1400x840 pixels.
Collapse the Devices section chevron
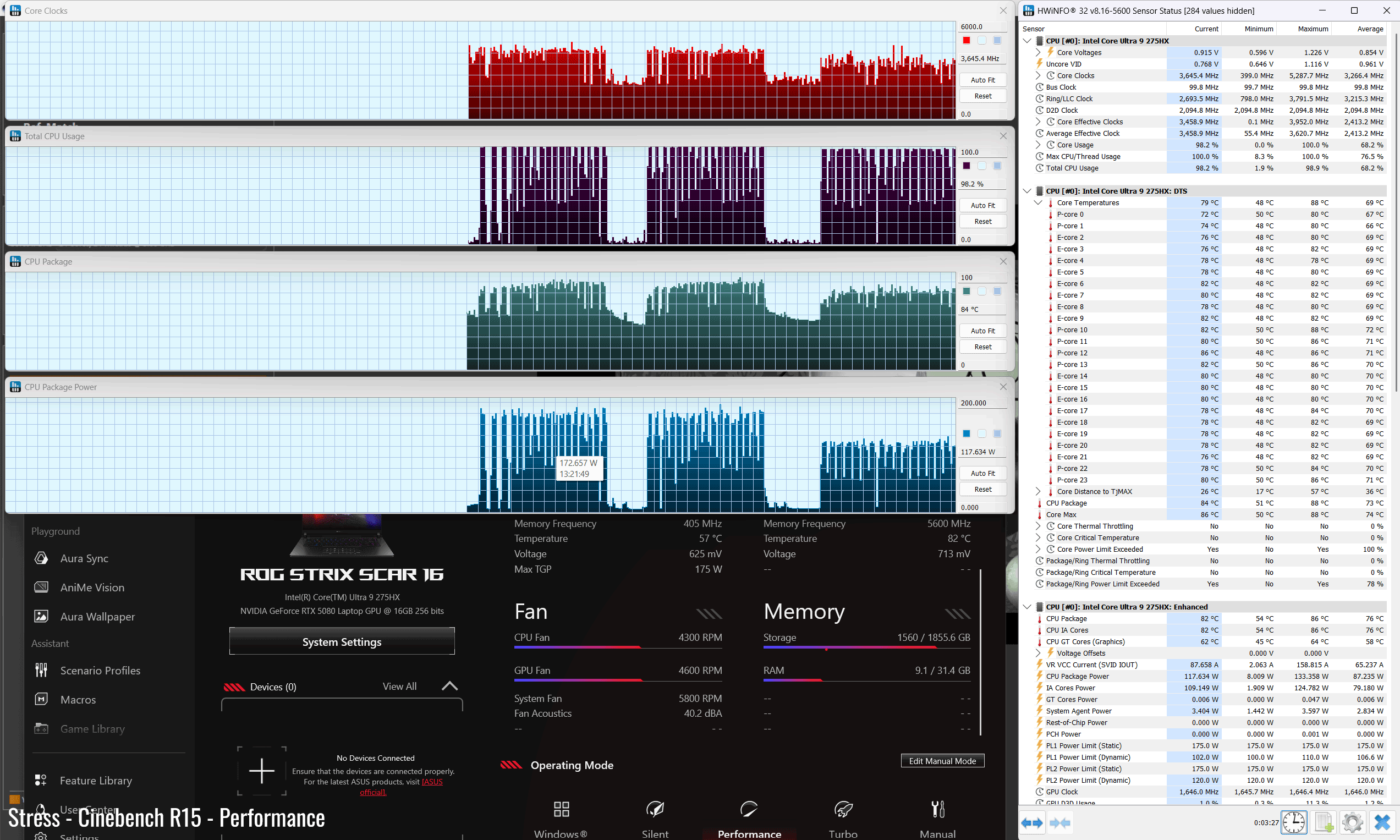tap(449, 686)
